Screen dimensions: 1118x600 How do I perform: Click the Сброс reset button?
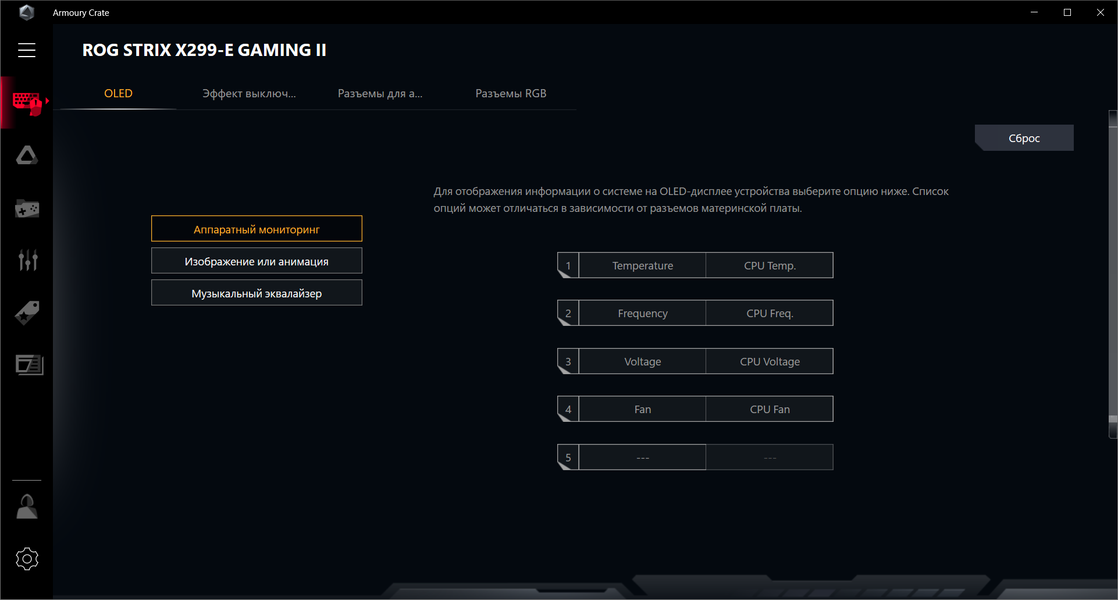pos(1024,138)
